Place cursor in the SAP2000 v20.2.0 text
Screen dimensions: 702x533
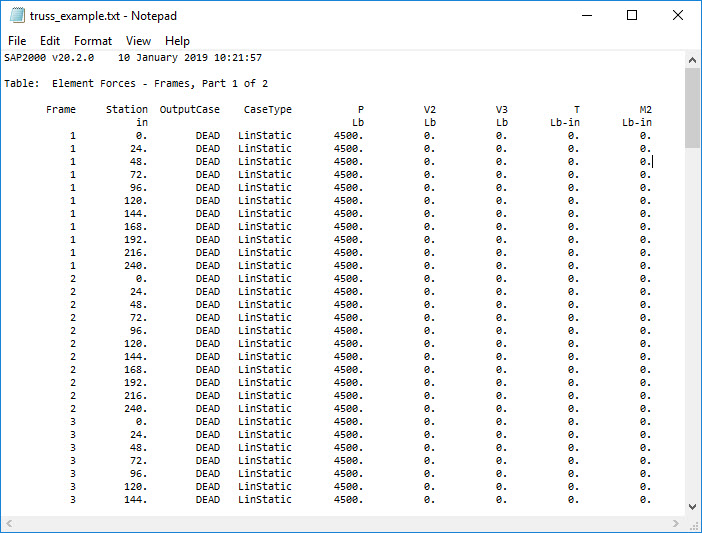point(48,58)
